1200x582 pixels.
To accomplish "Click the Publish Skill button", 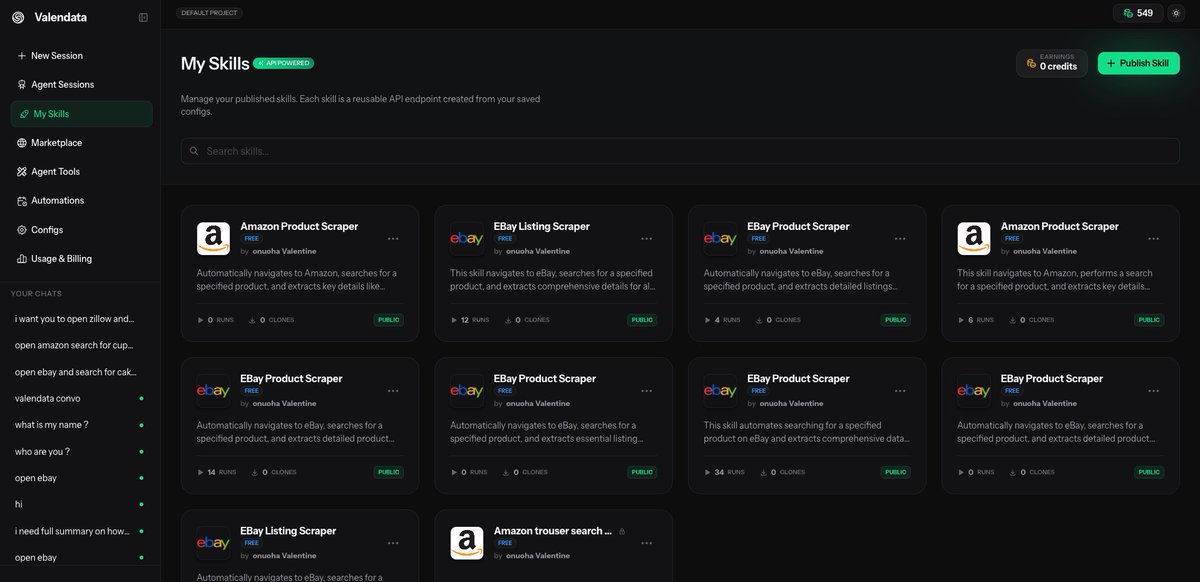I will tap(1138, 63).
